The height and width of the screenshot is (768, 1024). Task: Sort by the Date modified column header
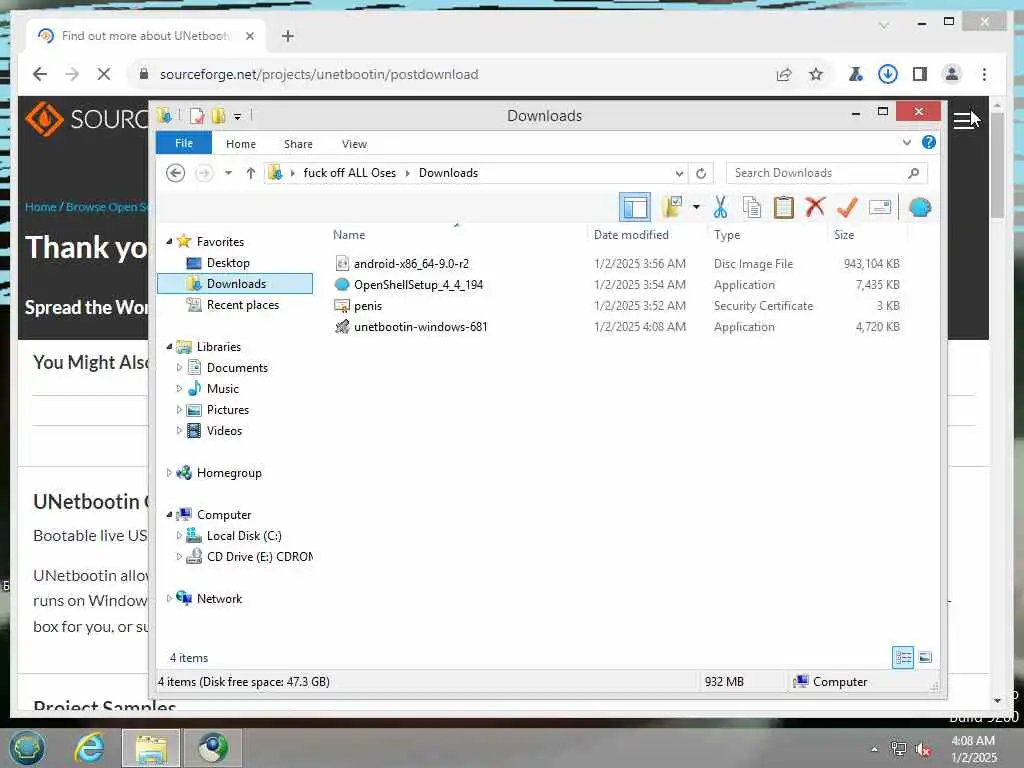(x=631, y=234)
